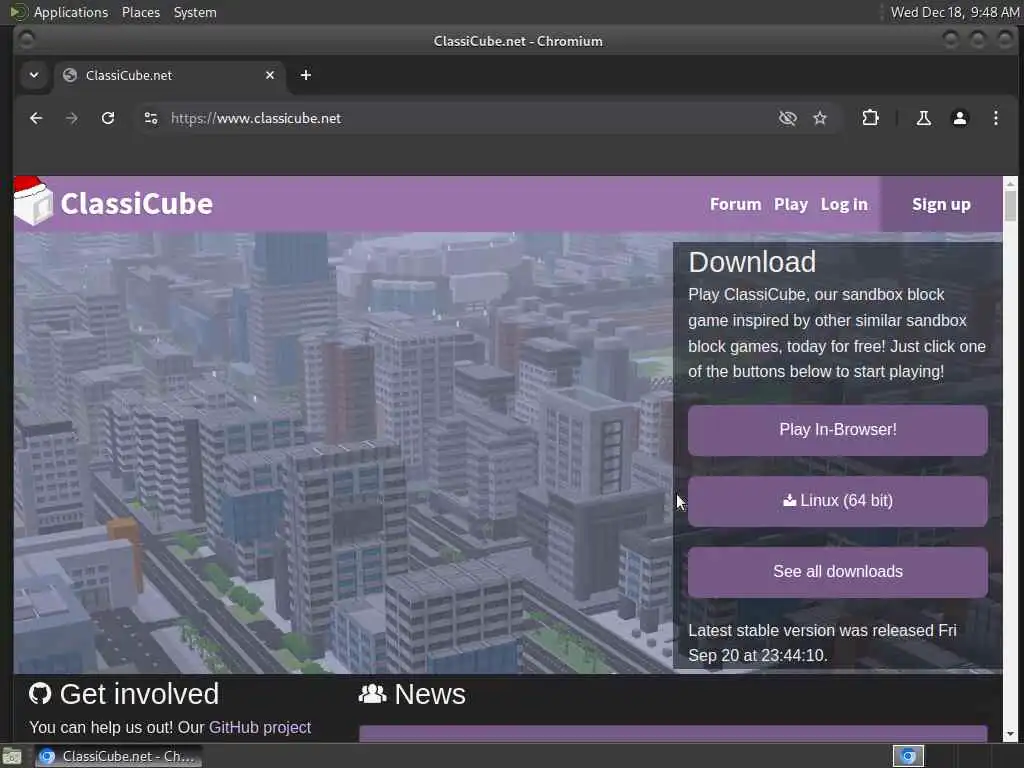Click the window menu button in title bar

pyautogui.click(x=27, y=40)
